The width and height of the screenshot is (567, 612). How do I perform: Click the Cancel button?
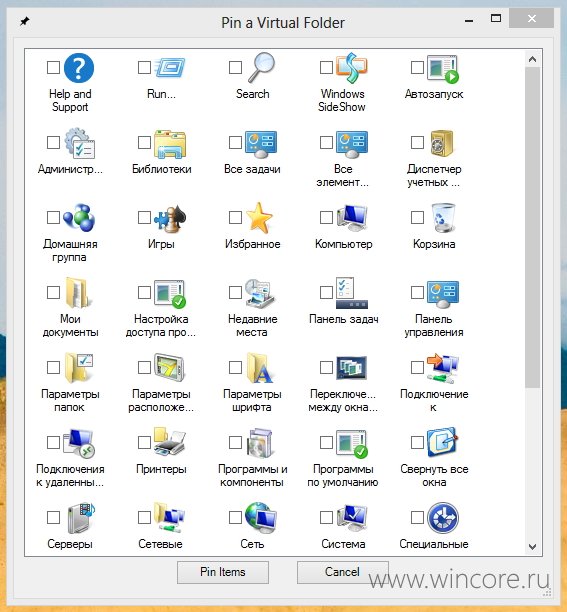[342, 572]
